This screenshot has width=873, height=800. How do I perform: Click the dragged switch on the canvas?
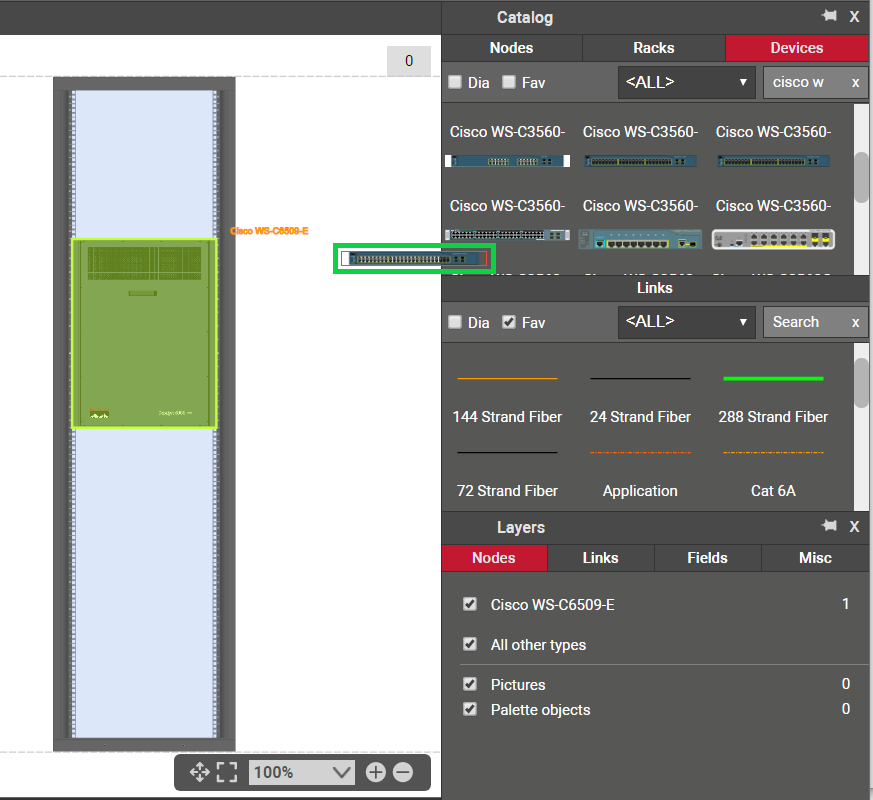[x=414, y=259]
